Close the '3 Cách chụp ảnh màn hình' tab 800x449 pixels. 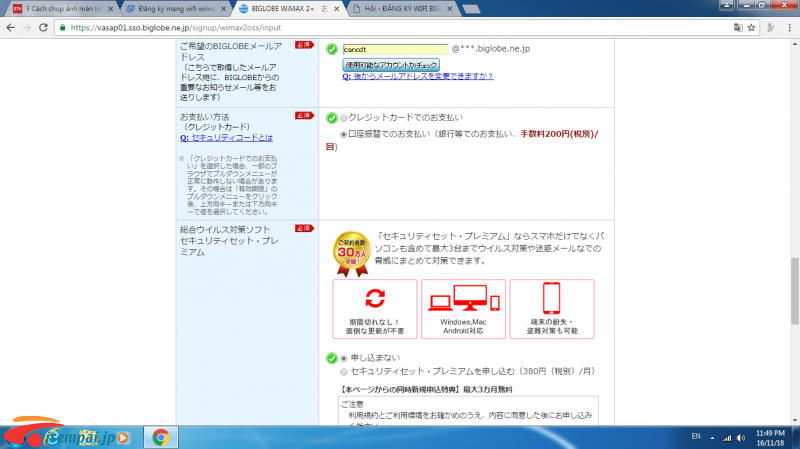[111, 9]
